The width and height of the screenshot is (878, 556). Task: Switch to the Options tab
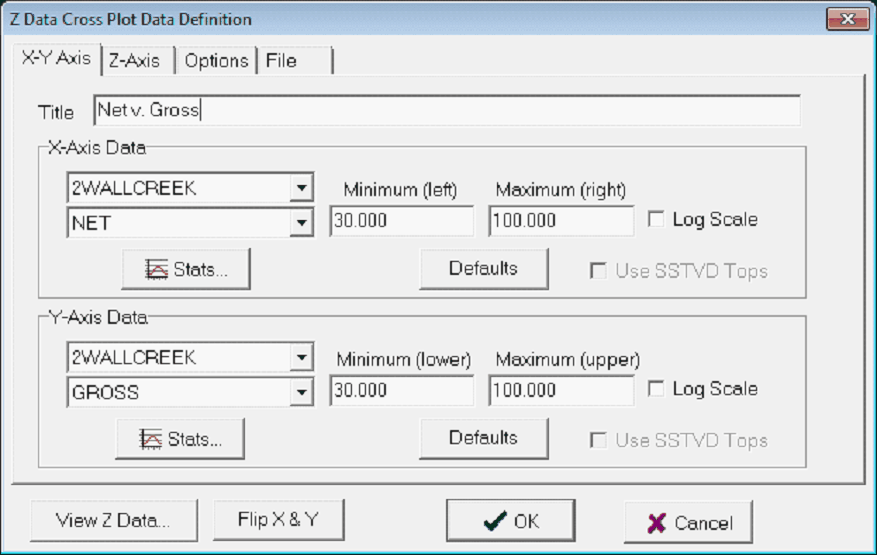coord(216,61)
